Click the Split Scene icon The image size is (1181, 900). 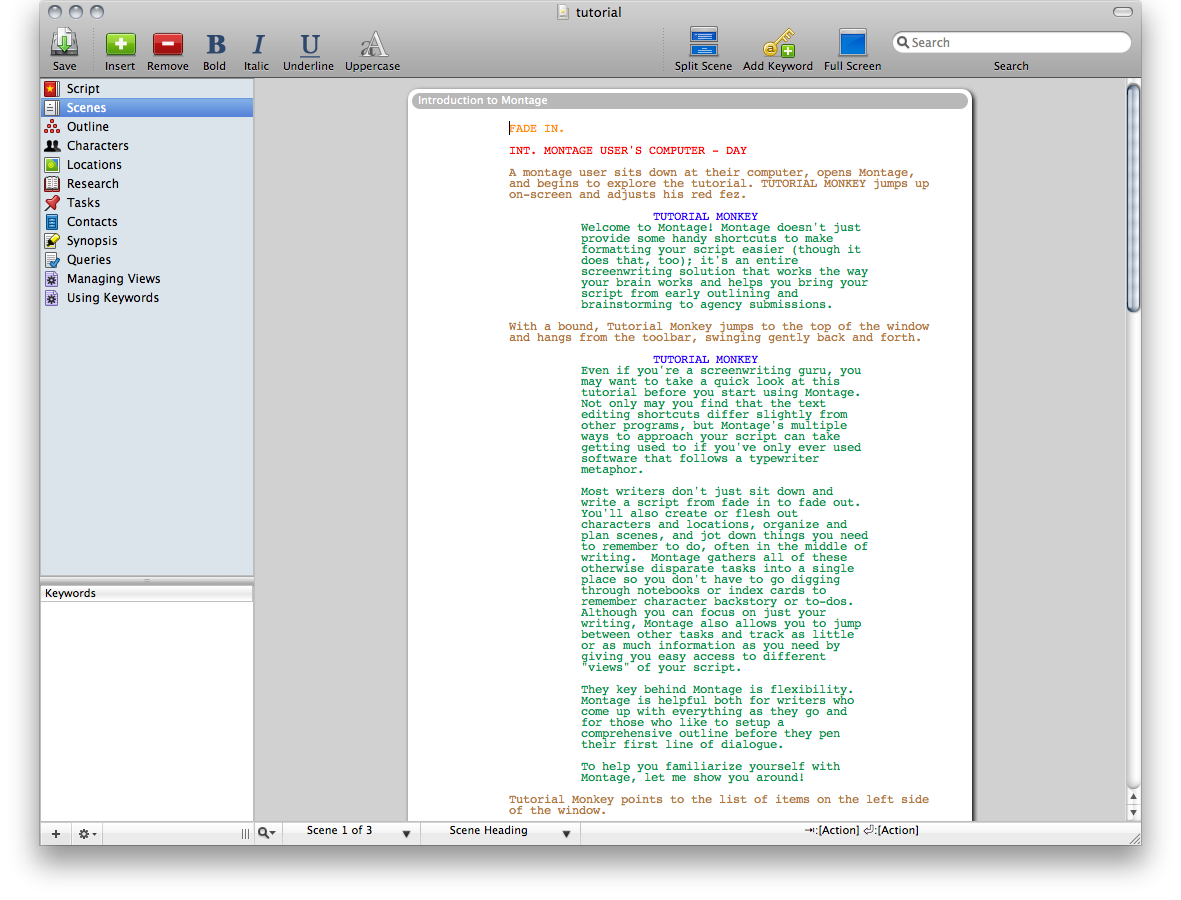(703, 42)
